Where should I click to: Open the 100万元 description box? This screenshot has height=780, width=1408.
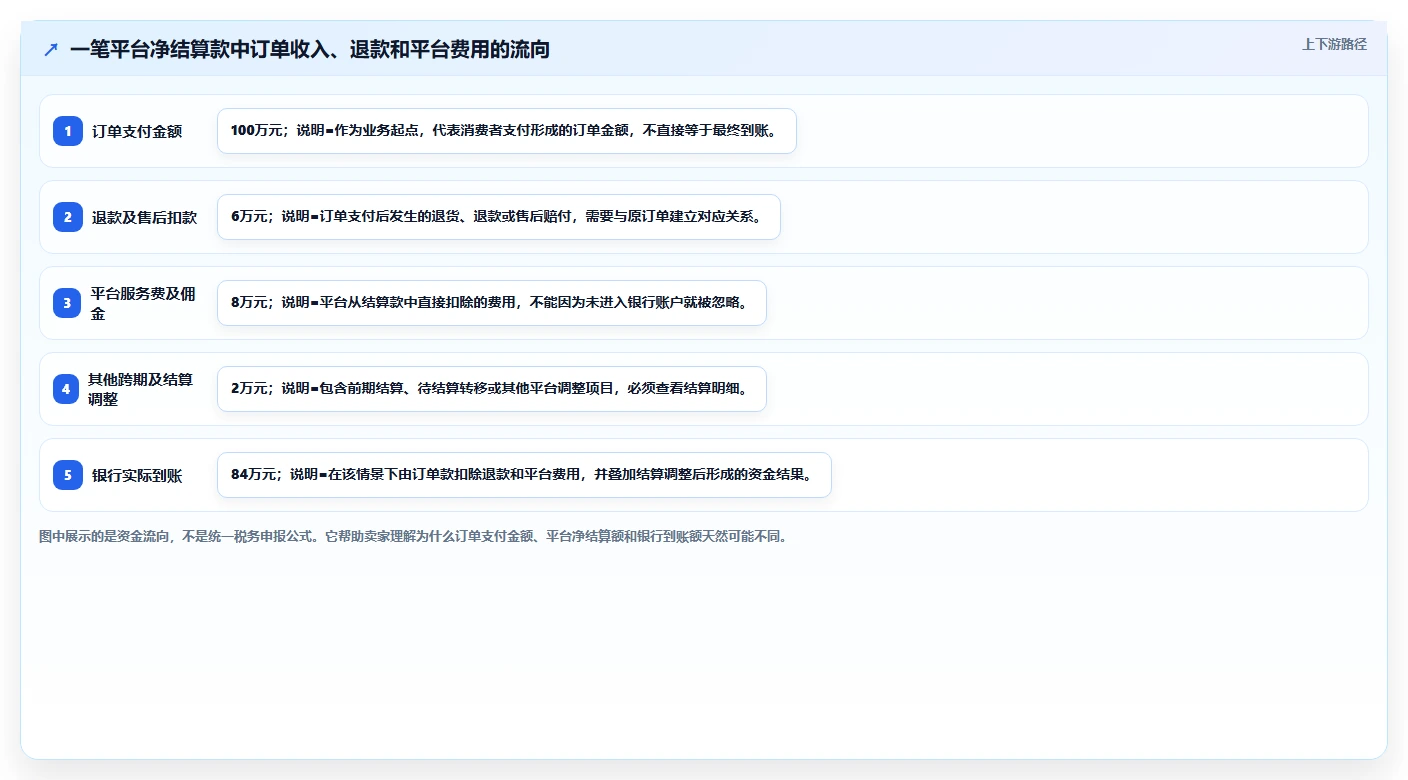tap(507, 131)
